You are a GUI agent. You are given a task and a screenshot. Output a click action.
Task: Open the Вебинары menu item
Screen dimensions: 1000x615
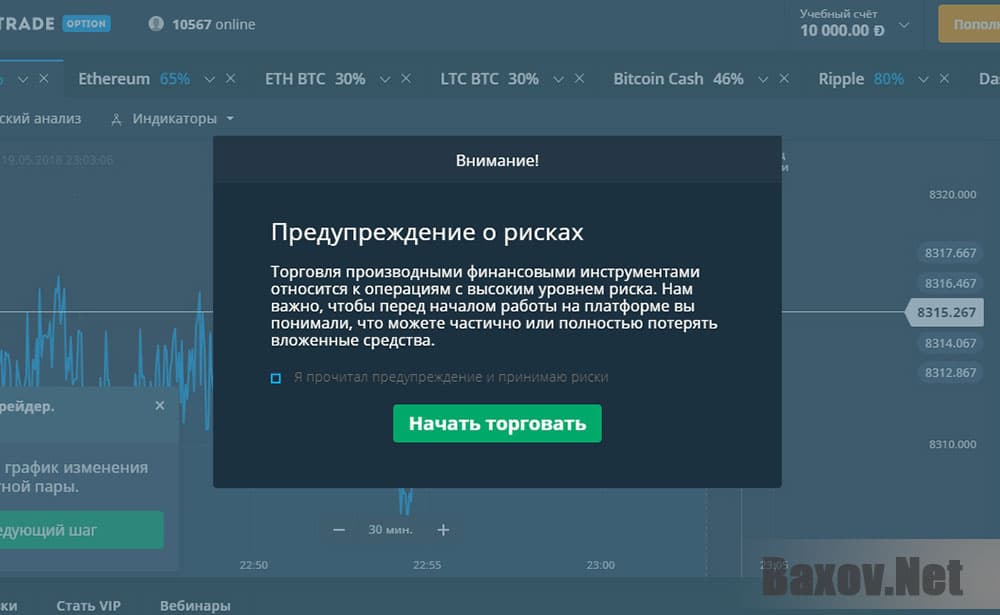(x=195, y=605)
